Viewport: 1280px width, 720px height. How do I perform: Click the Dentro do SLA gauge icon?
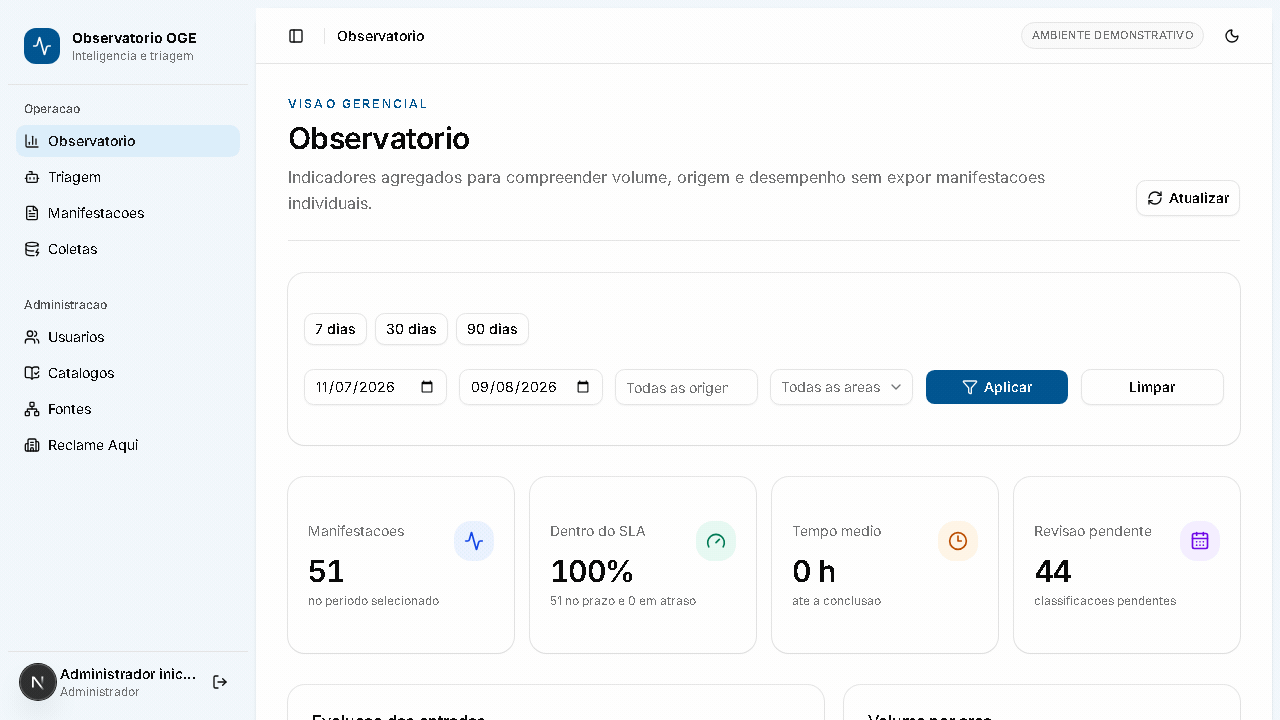716,541
